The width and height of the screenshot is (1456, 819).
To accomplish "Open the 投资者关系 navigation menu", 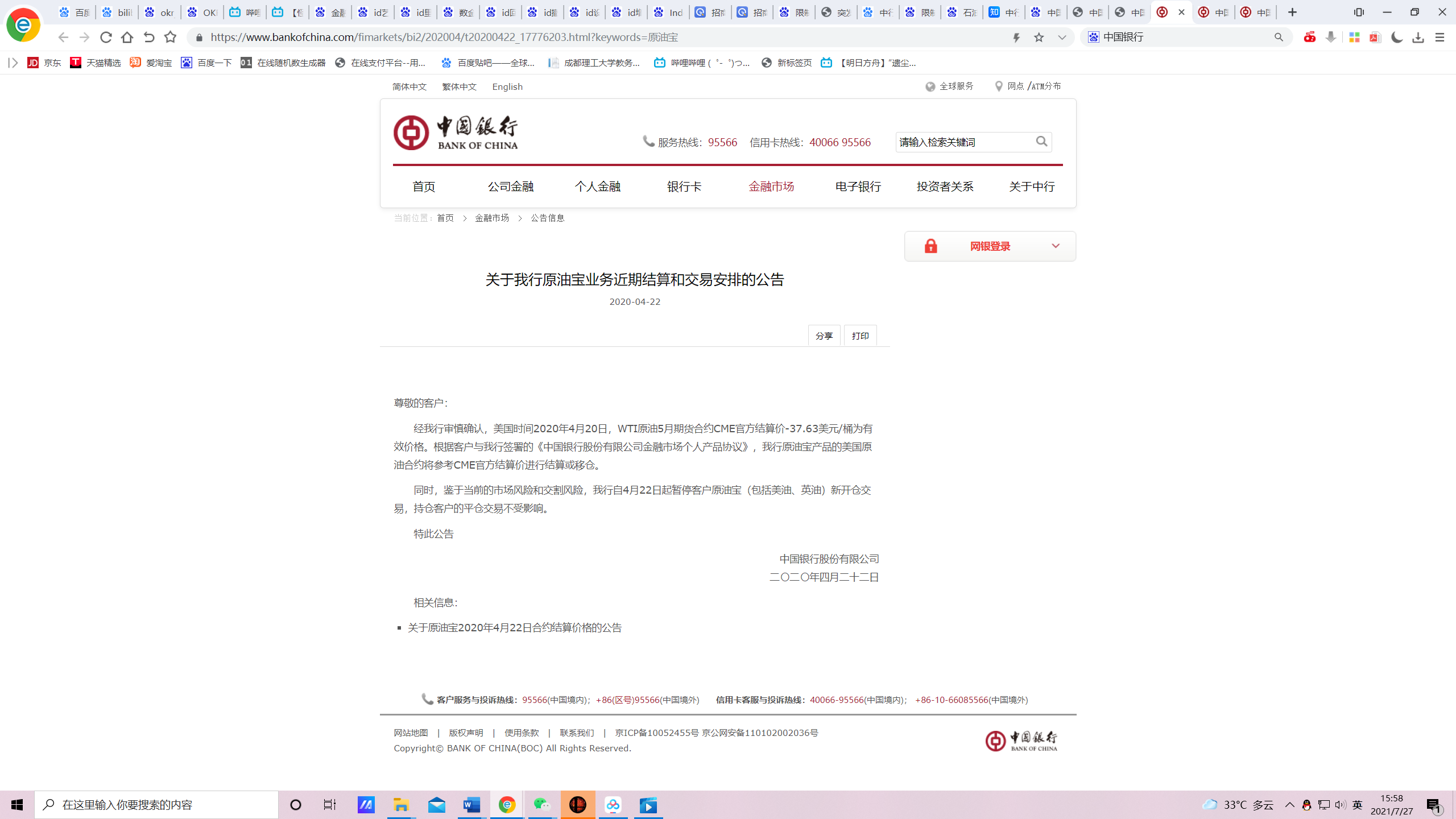I will point(945,187).
